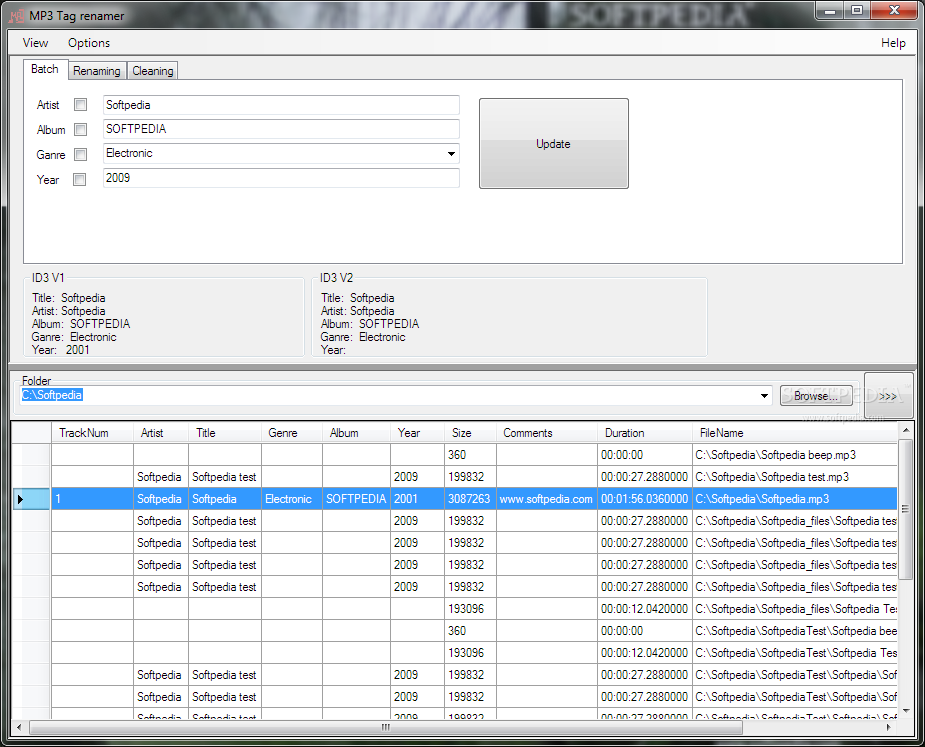Sort by the Album column header
925x747 pixels.
pos(356,433)
